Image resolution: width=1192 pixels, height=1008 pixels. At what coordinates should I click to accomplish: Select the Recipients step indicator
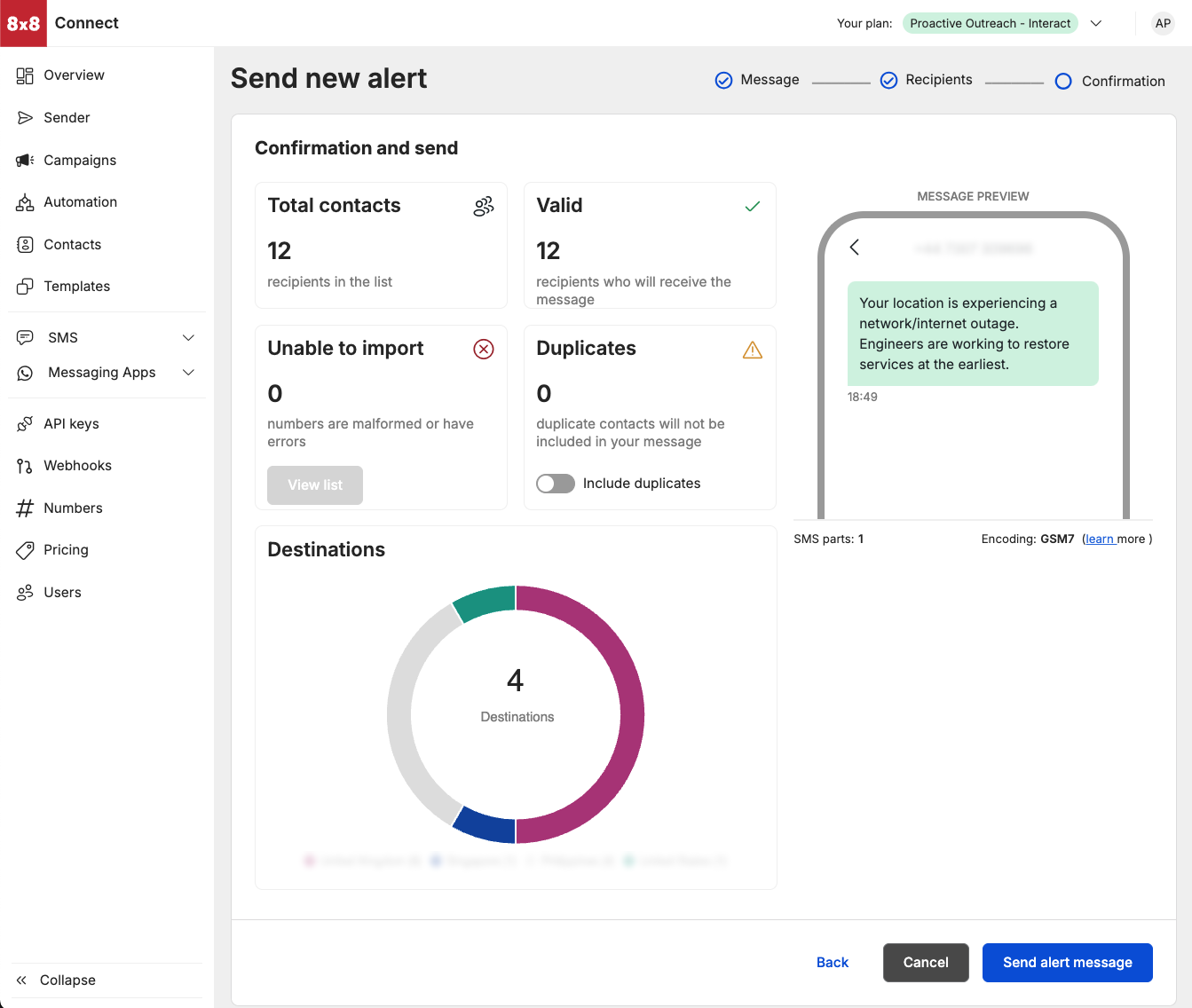tap(926, 80)
